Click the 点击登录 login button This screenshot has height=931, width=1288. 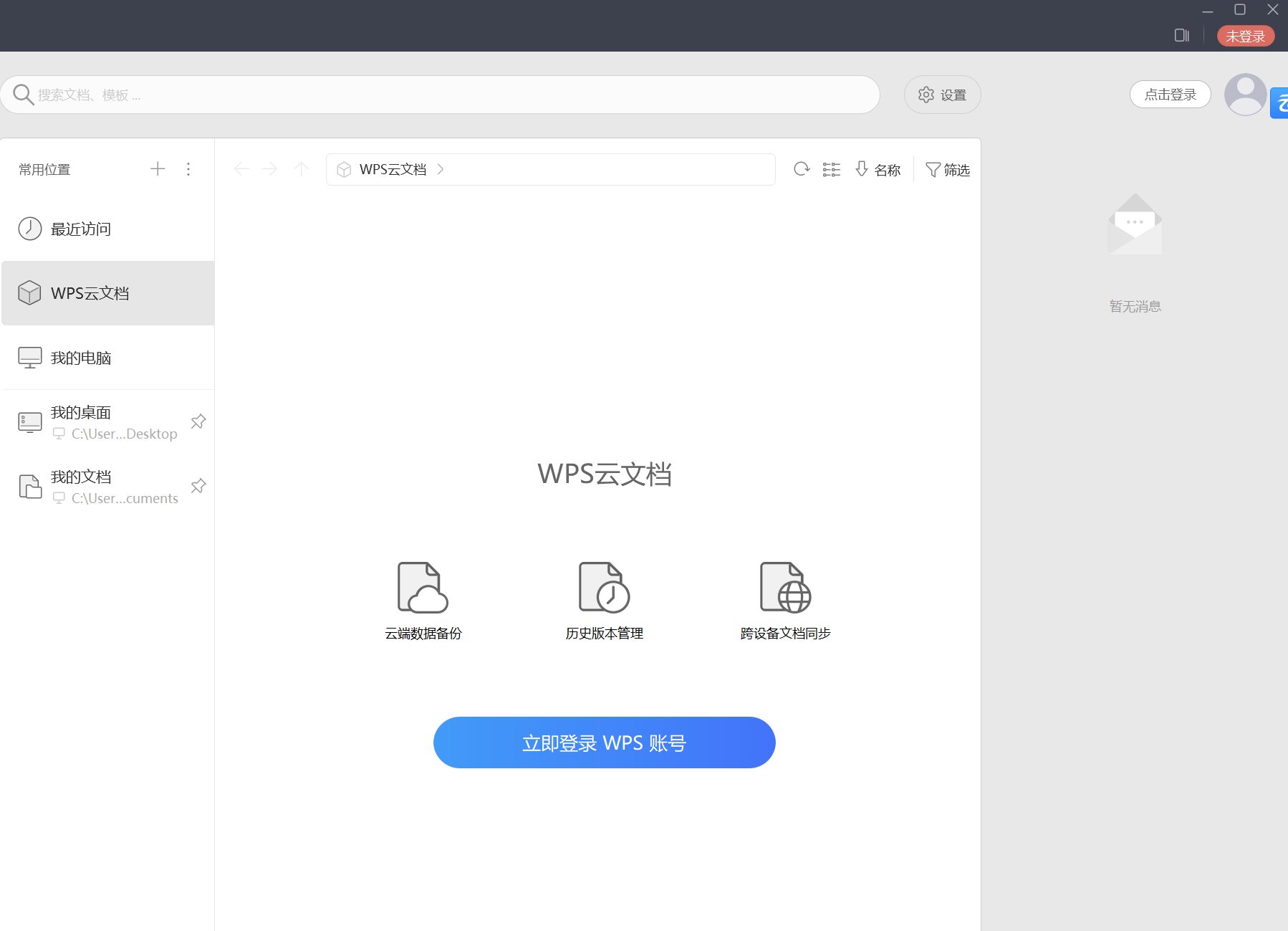click(1170, 95)
